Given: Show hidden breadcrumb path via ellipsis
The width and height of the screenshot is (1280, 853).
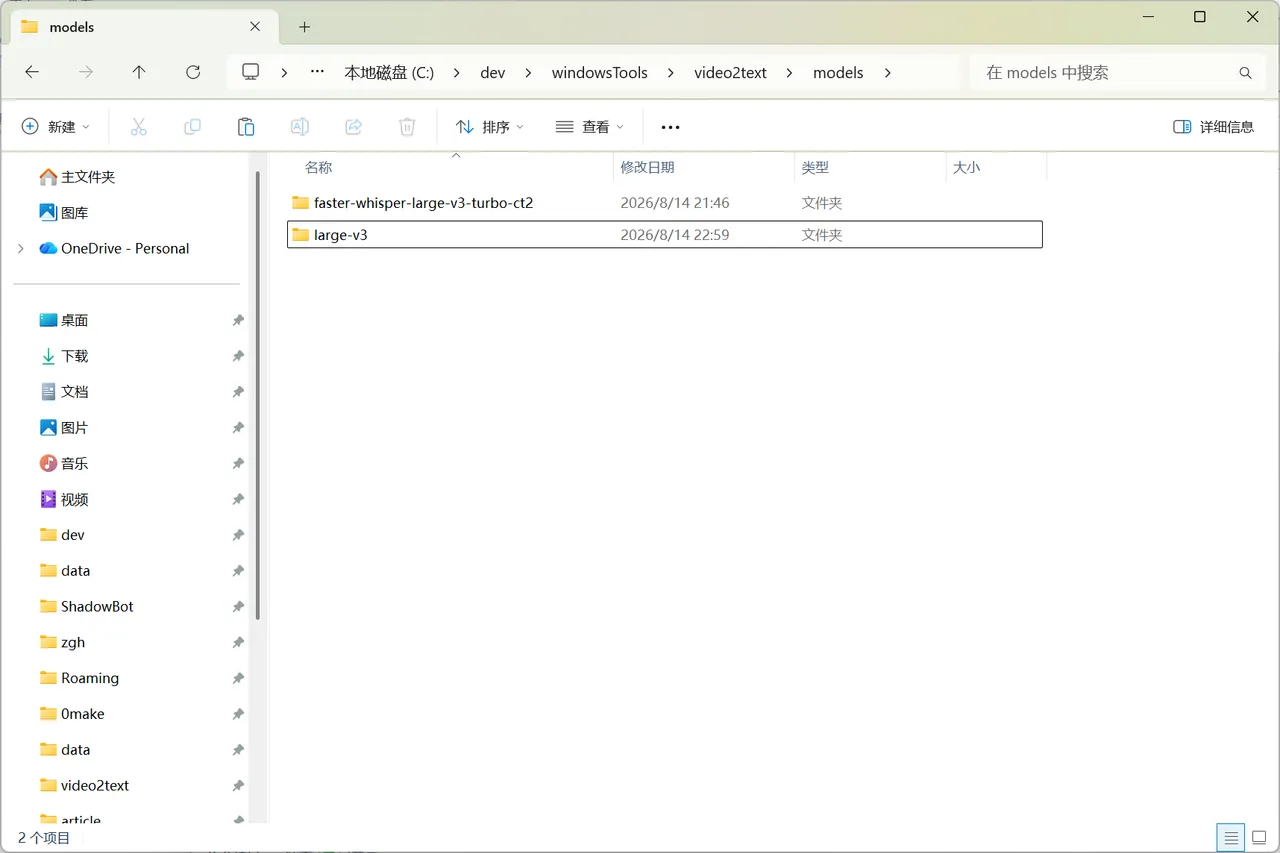Looking at the screenshot, I should pyautogui.click(x=317, y=72).
